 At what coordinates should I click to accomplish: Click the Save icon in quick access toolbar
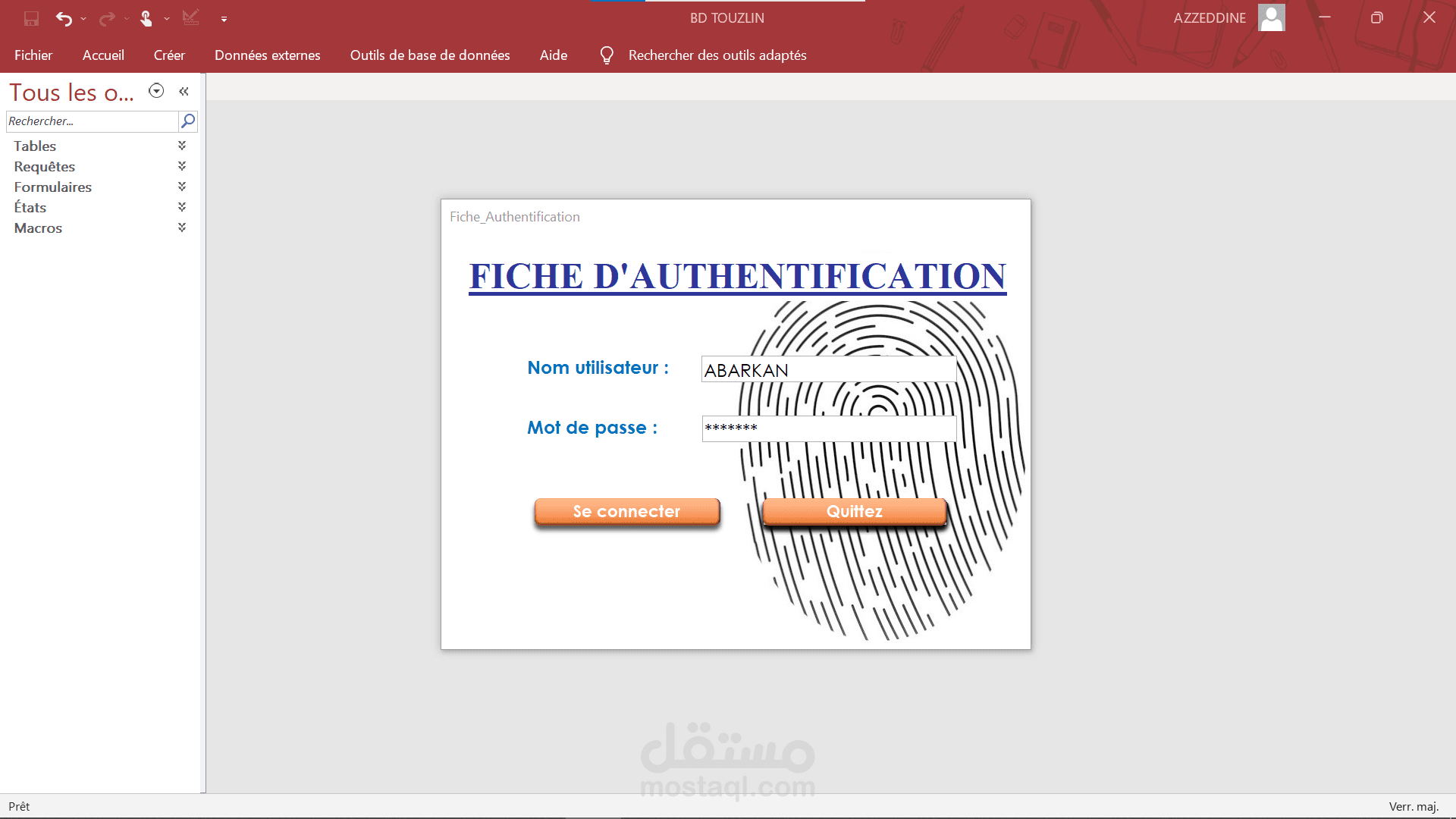31,18
